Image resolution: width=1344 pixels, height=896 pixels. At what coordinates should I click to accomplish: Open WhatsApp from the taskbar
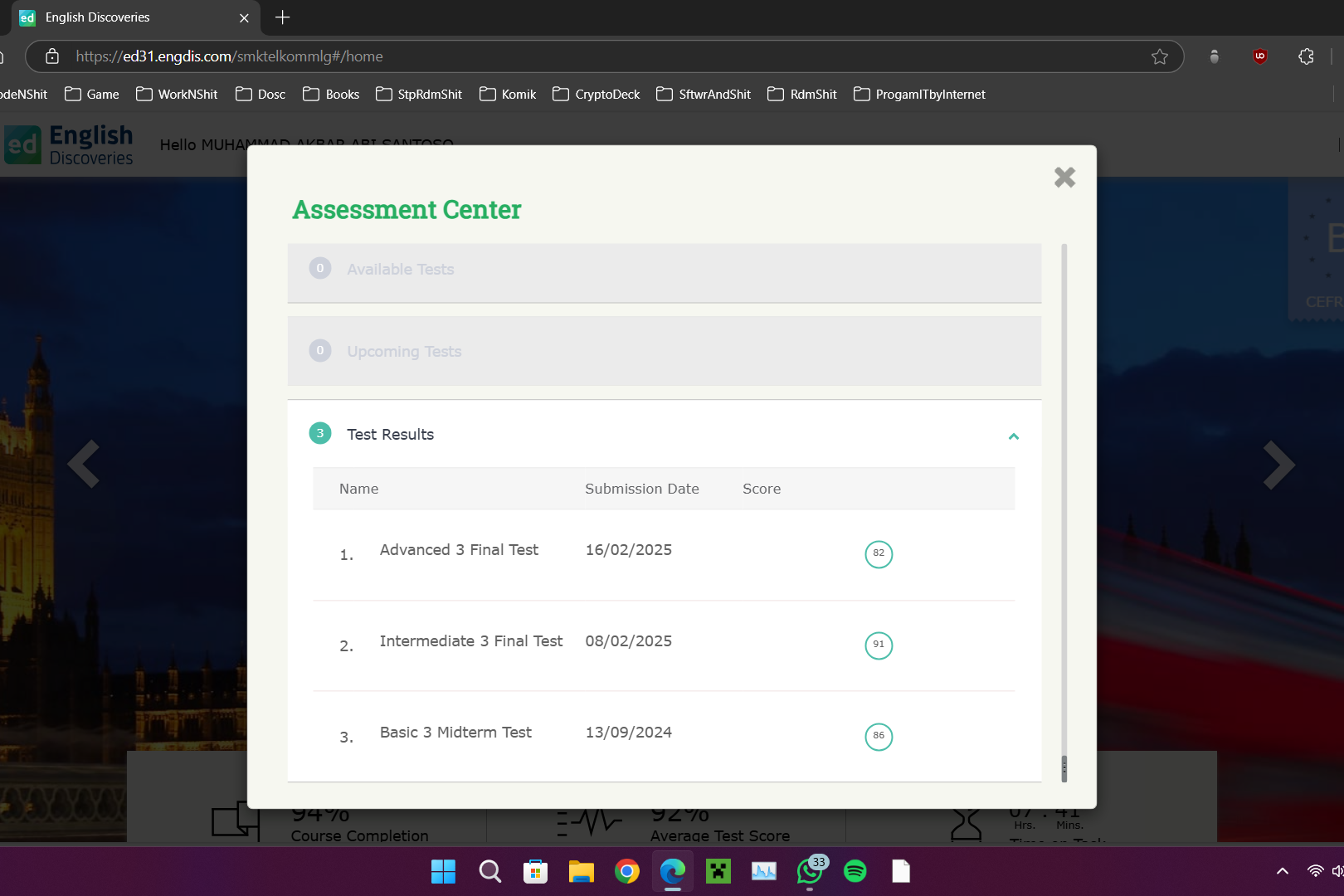tap(810, 871)
